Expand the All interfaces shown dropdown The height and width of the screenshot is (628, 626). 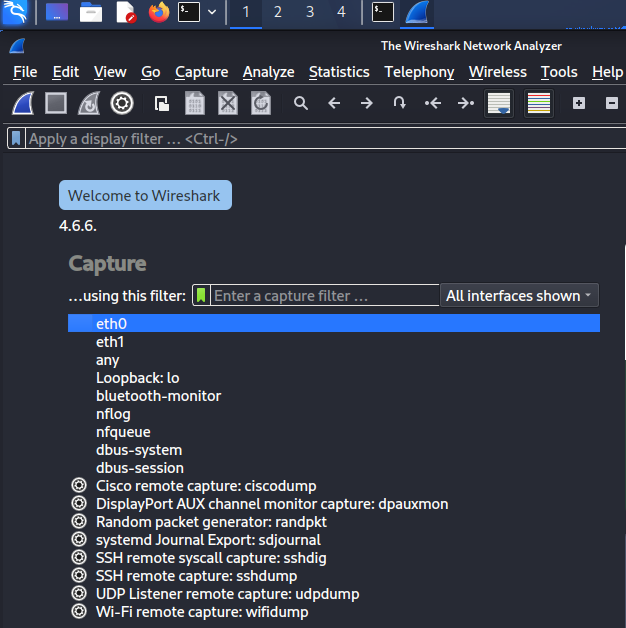click(x=519, y=296)
